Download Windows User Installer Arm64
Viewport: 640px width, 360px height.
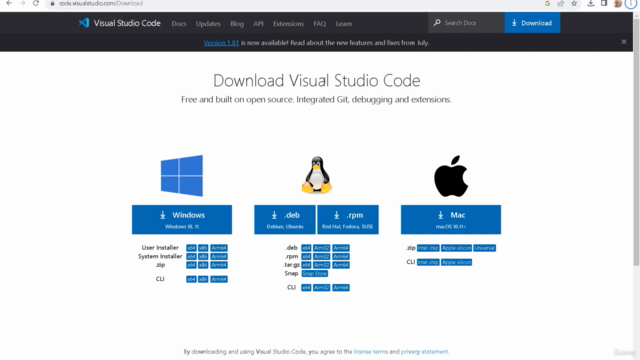pyautogui.click(x=219, y=248)
